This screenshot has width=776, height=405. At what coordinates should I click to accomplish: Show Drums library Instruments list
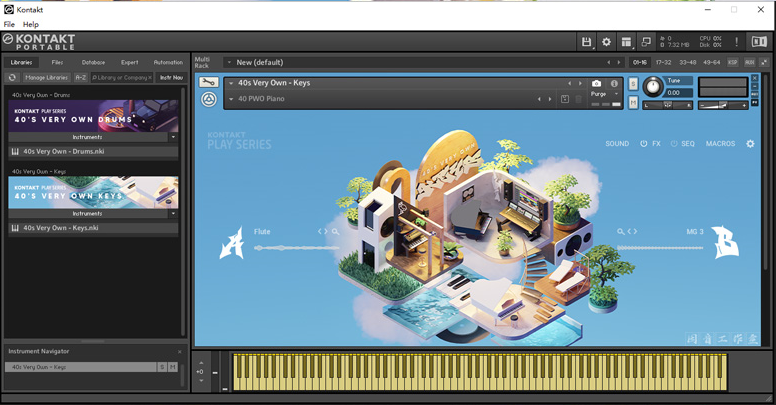tap(88, 137)
